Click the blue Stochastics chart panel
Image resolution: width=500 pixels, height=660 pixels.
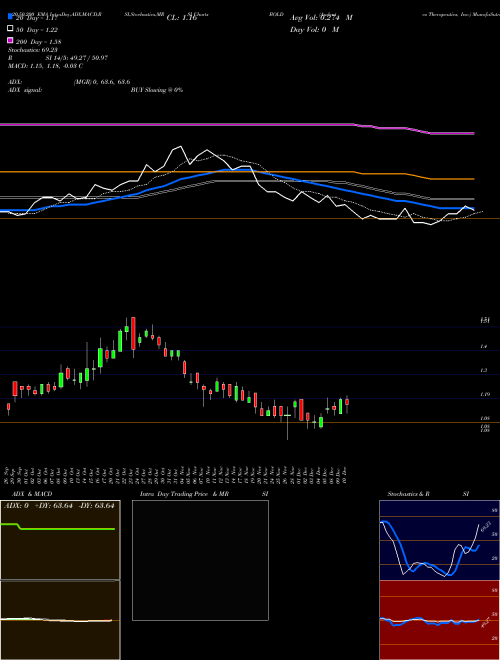439,540
